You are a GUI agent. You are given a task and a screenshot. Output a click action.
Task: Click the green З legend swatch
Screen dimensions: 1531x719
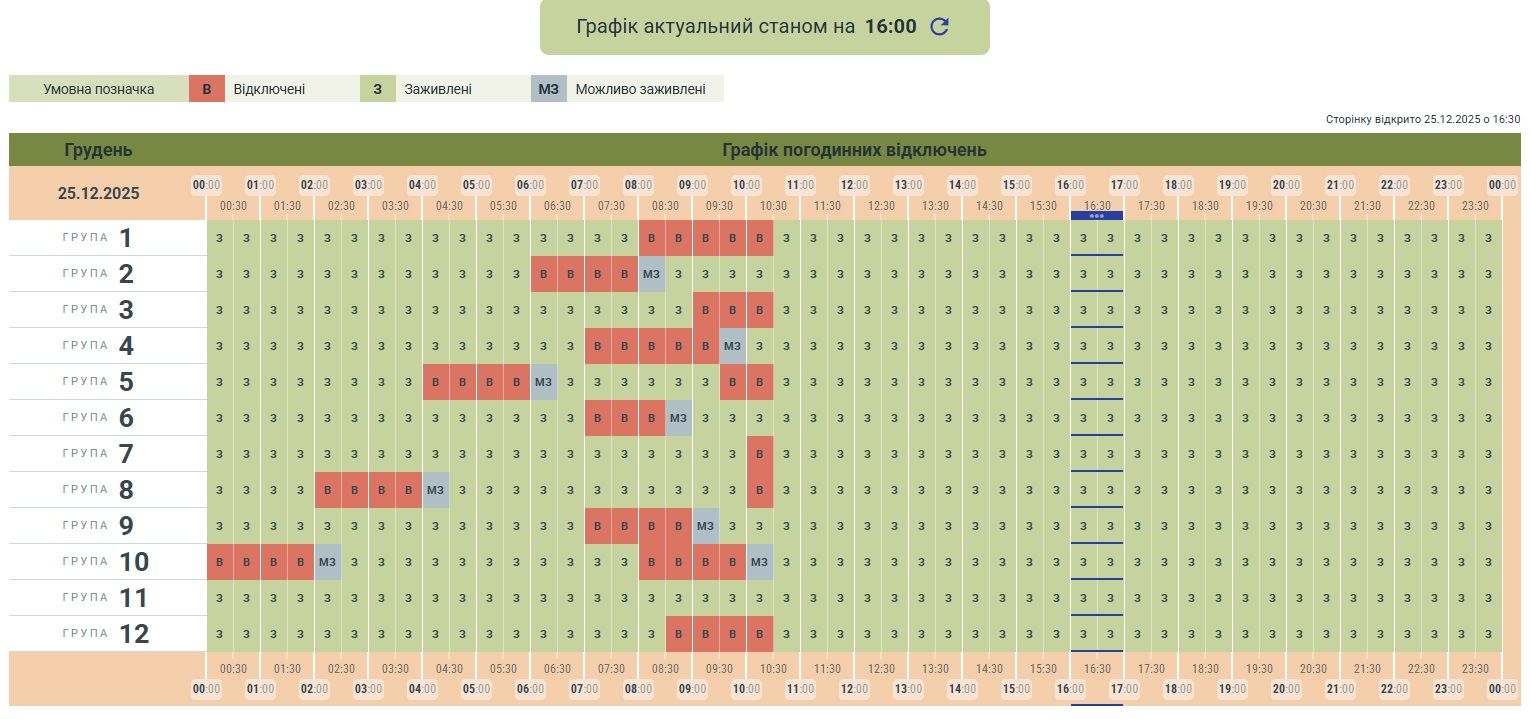[377, 89]
